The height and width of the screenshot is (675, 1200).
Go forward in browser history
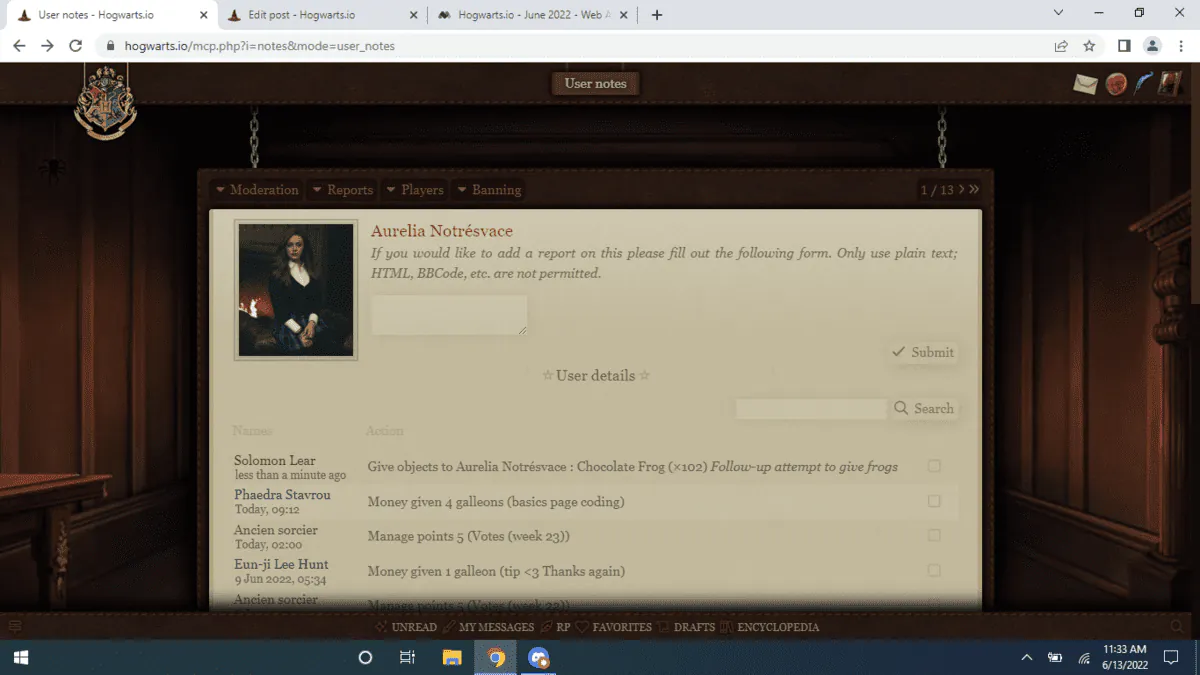pyautogui.click(x=47, y=46)
